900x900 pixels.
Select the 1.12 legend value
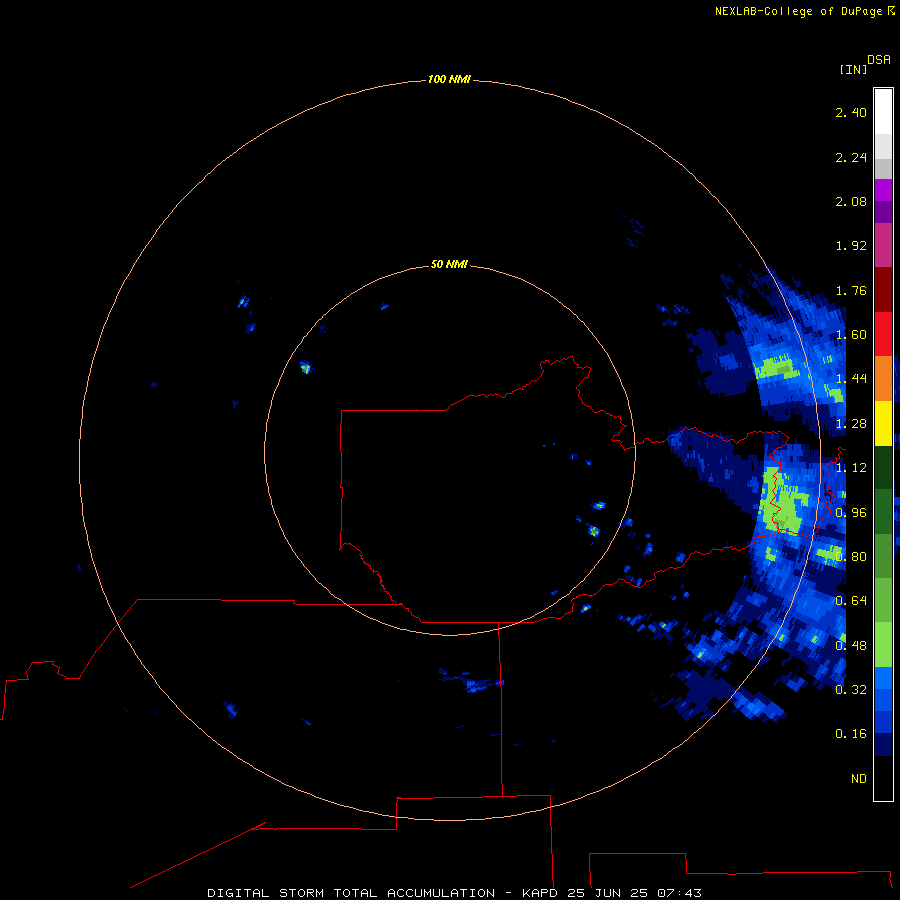point(851,468)
